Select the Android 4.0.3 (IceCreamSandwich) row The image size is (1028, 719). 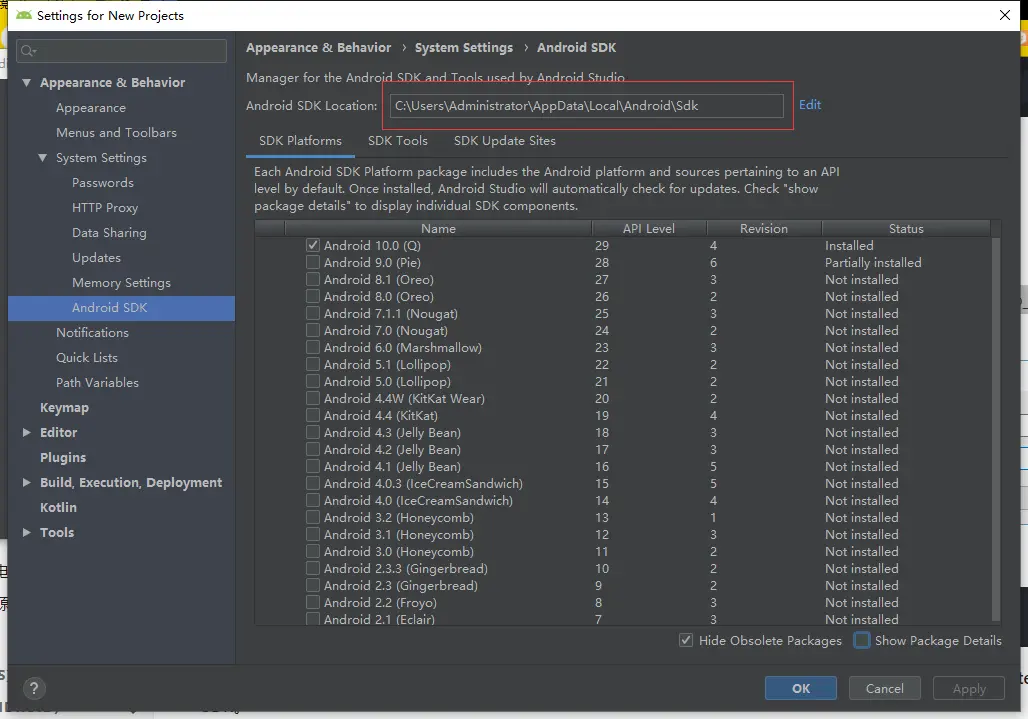coord(623,484)
